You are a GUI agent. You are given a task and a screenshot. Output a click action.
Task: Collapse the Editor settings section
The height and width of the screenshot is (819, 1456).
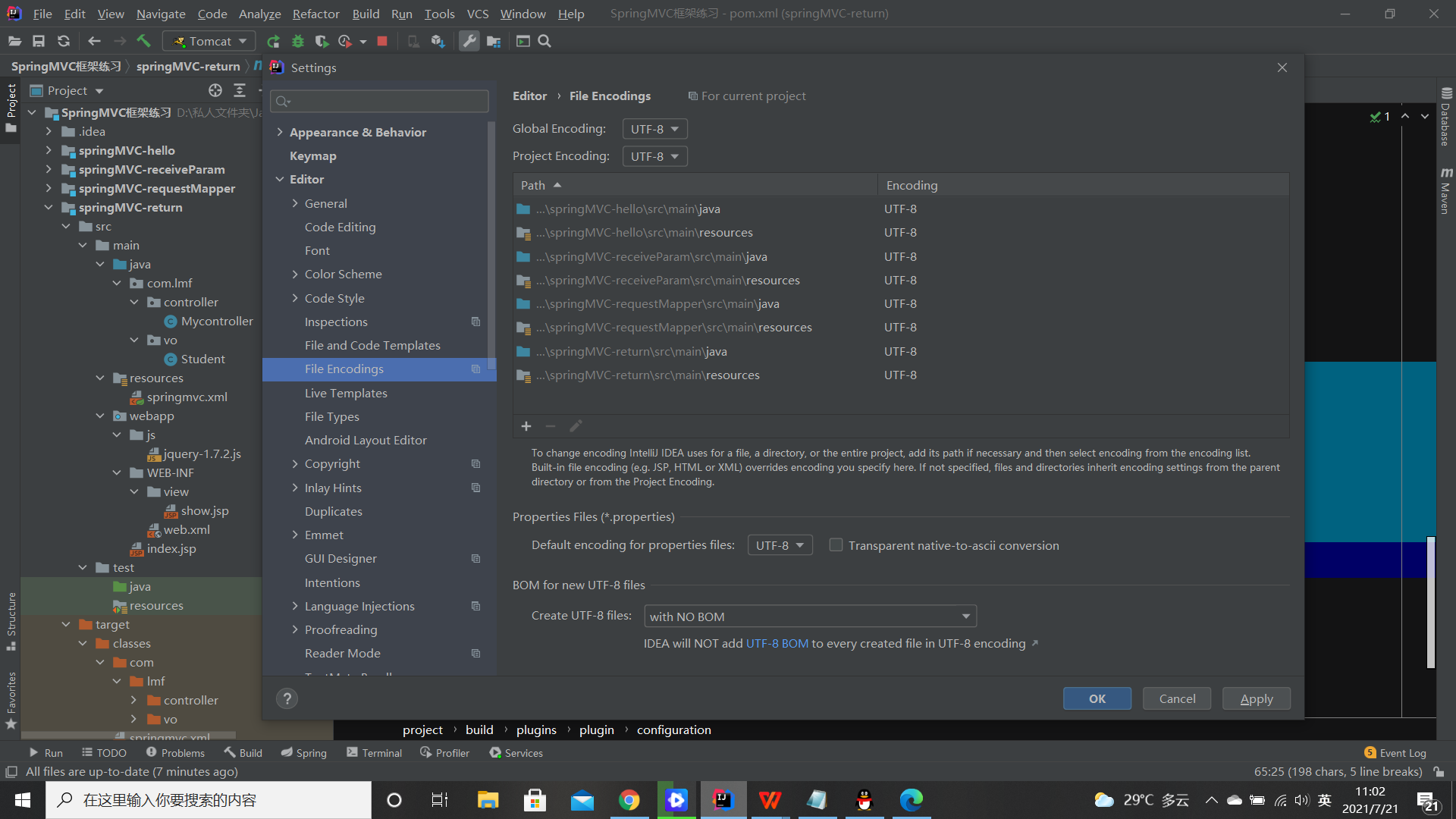280,179
